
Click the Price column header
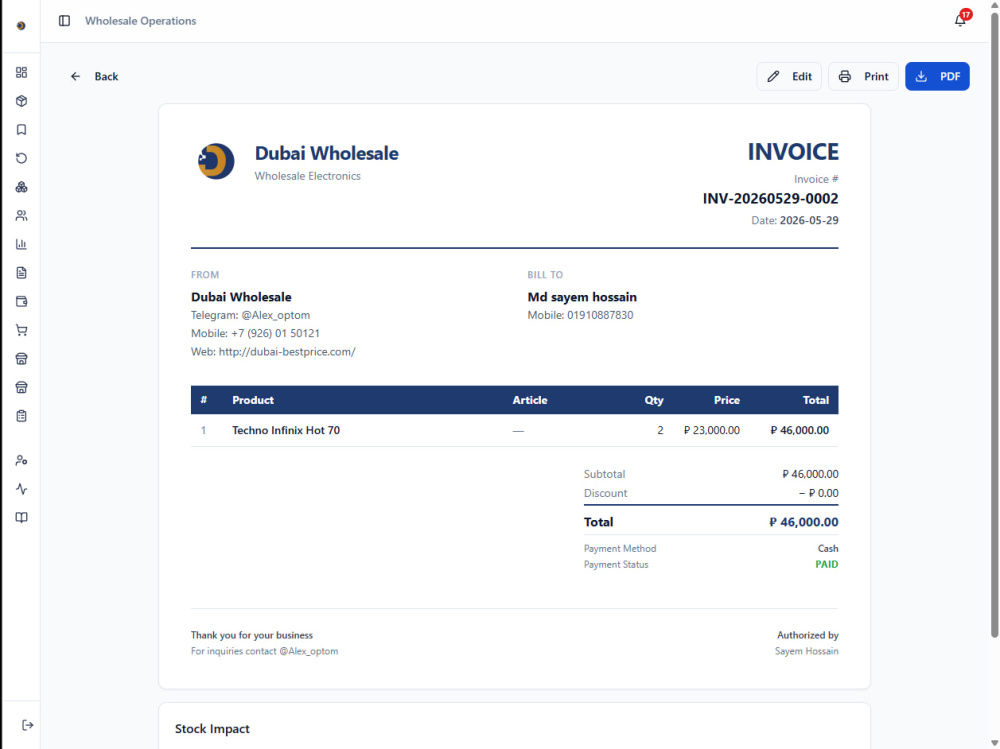coord(726,400)
